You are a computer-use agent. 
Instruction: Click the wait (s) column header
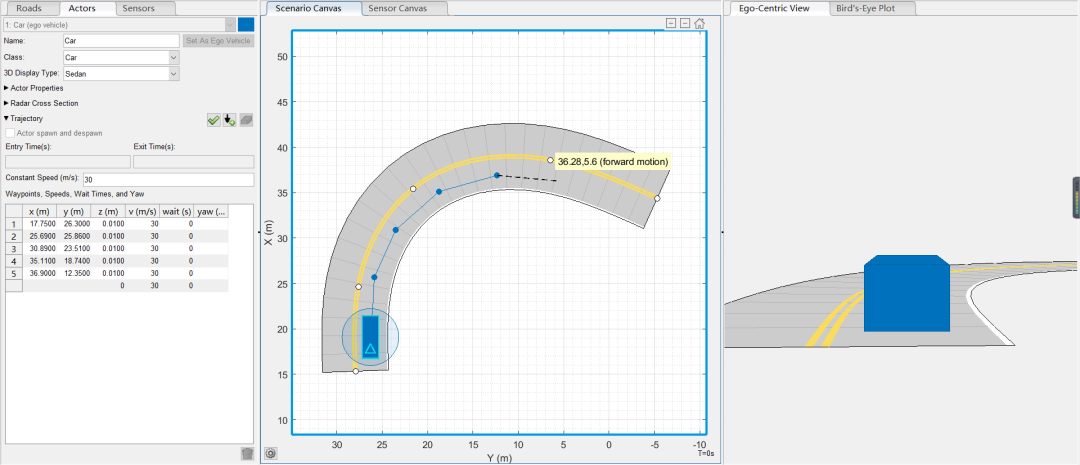[x=177, y=211]
